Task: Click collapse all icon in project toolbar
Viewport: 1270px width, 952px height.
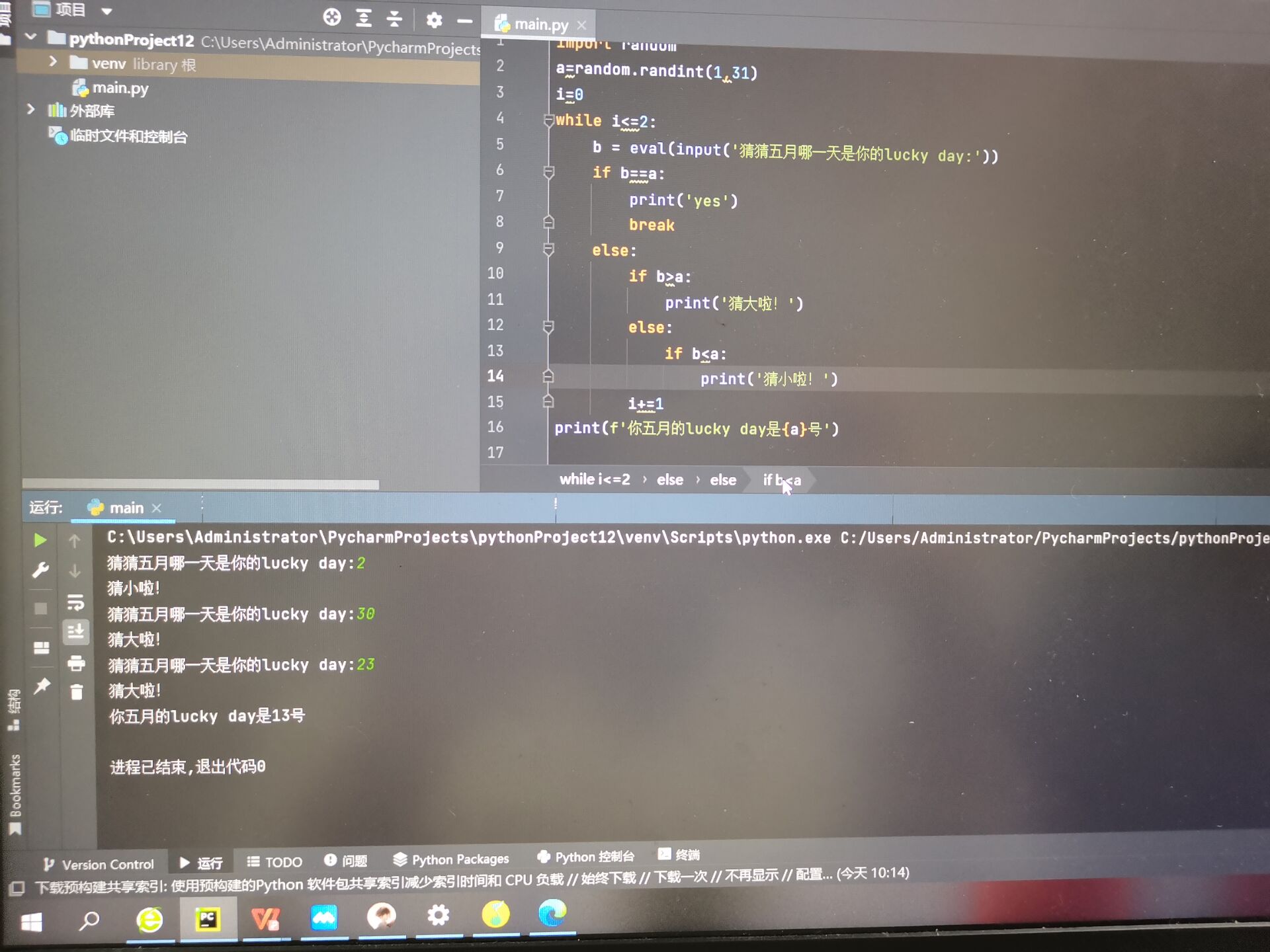Action: pos(394,18)
